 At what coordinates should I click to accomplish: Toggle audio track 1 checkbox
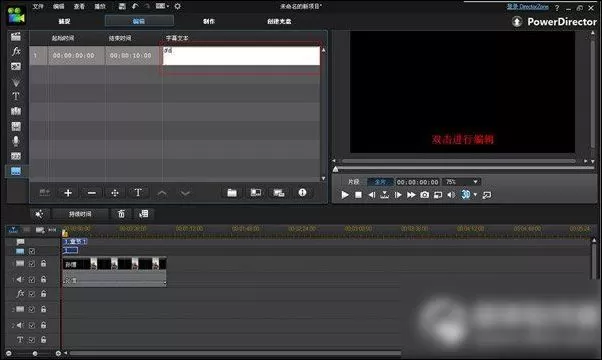(32, 280)
